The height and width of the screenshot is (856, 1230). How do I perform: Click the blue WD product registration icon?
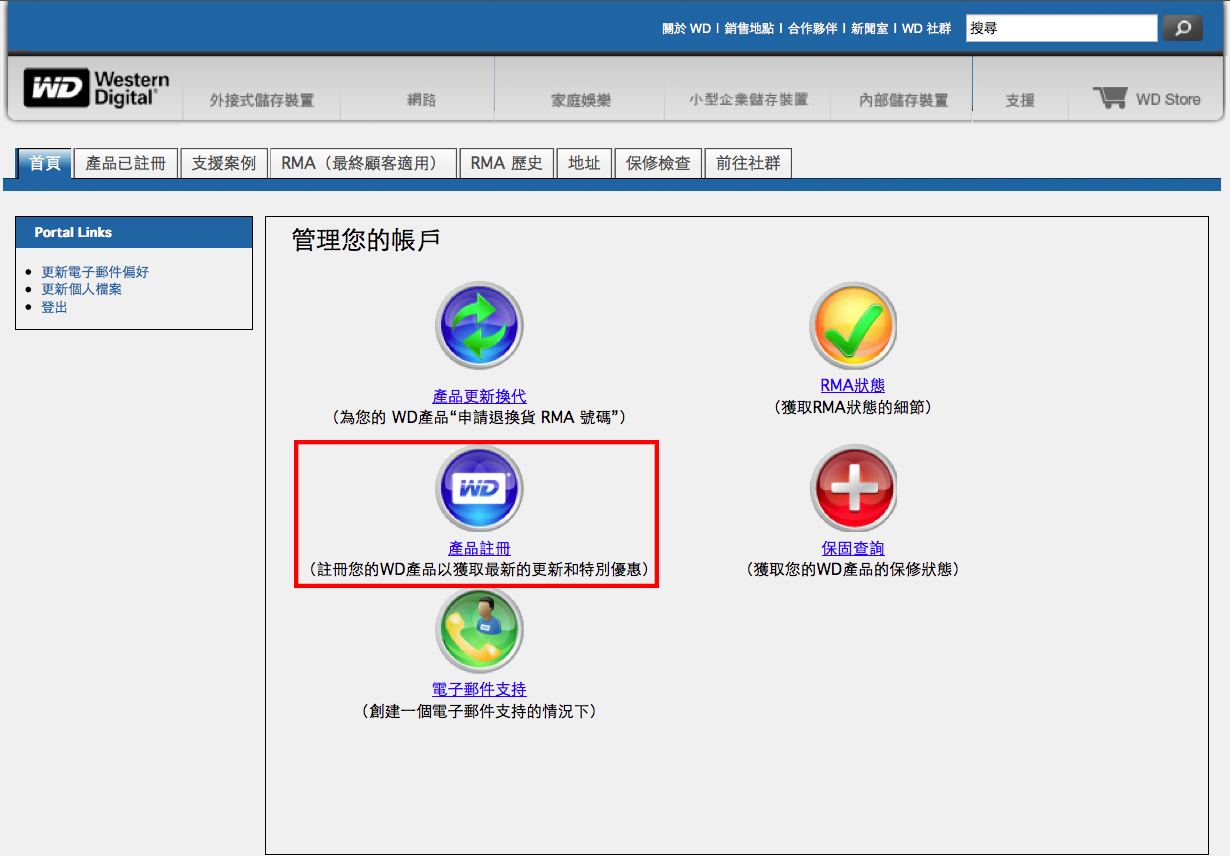[x=479, y=489]
